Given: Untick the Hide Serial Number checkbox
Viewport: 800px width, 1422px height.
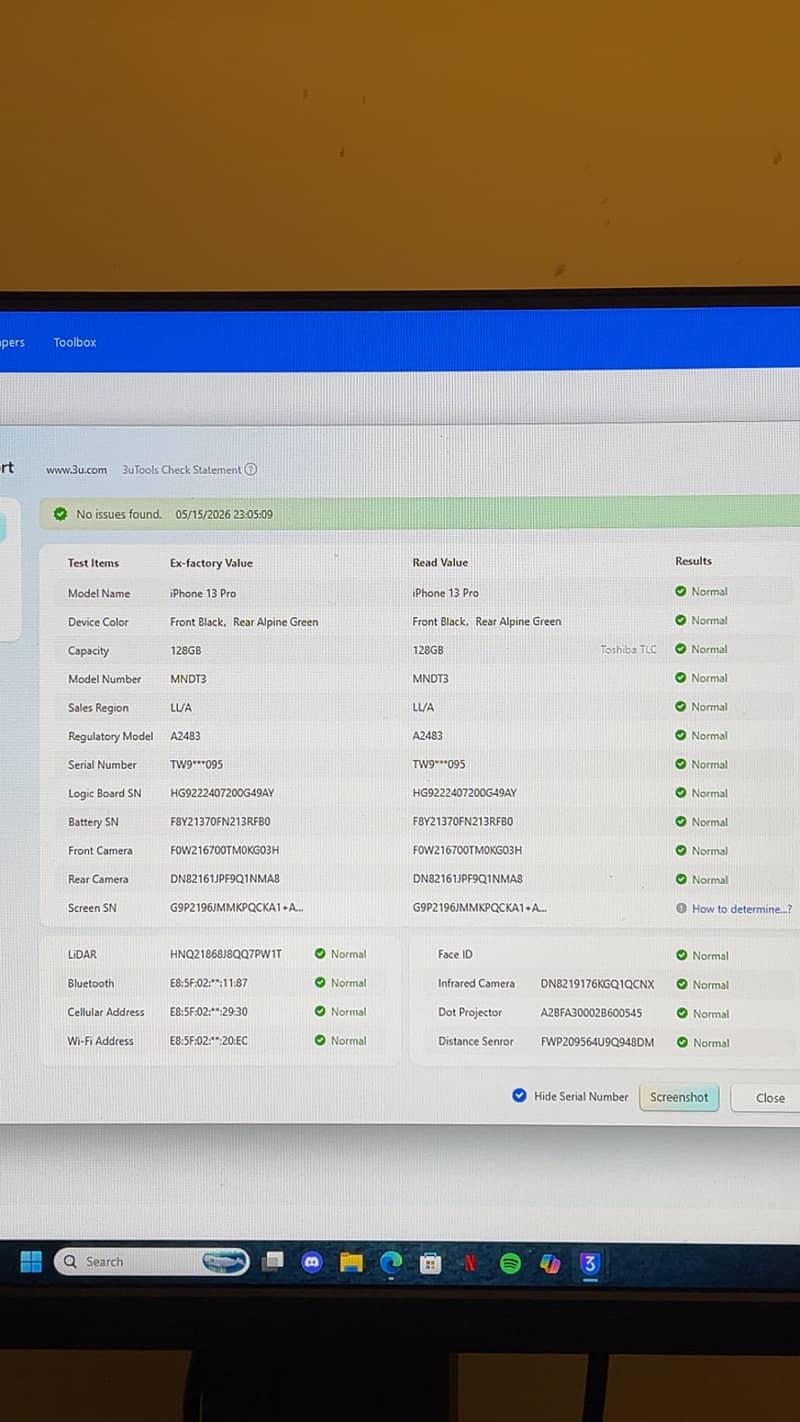Looking at the screenshot, I should point(519,1096).
